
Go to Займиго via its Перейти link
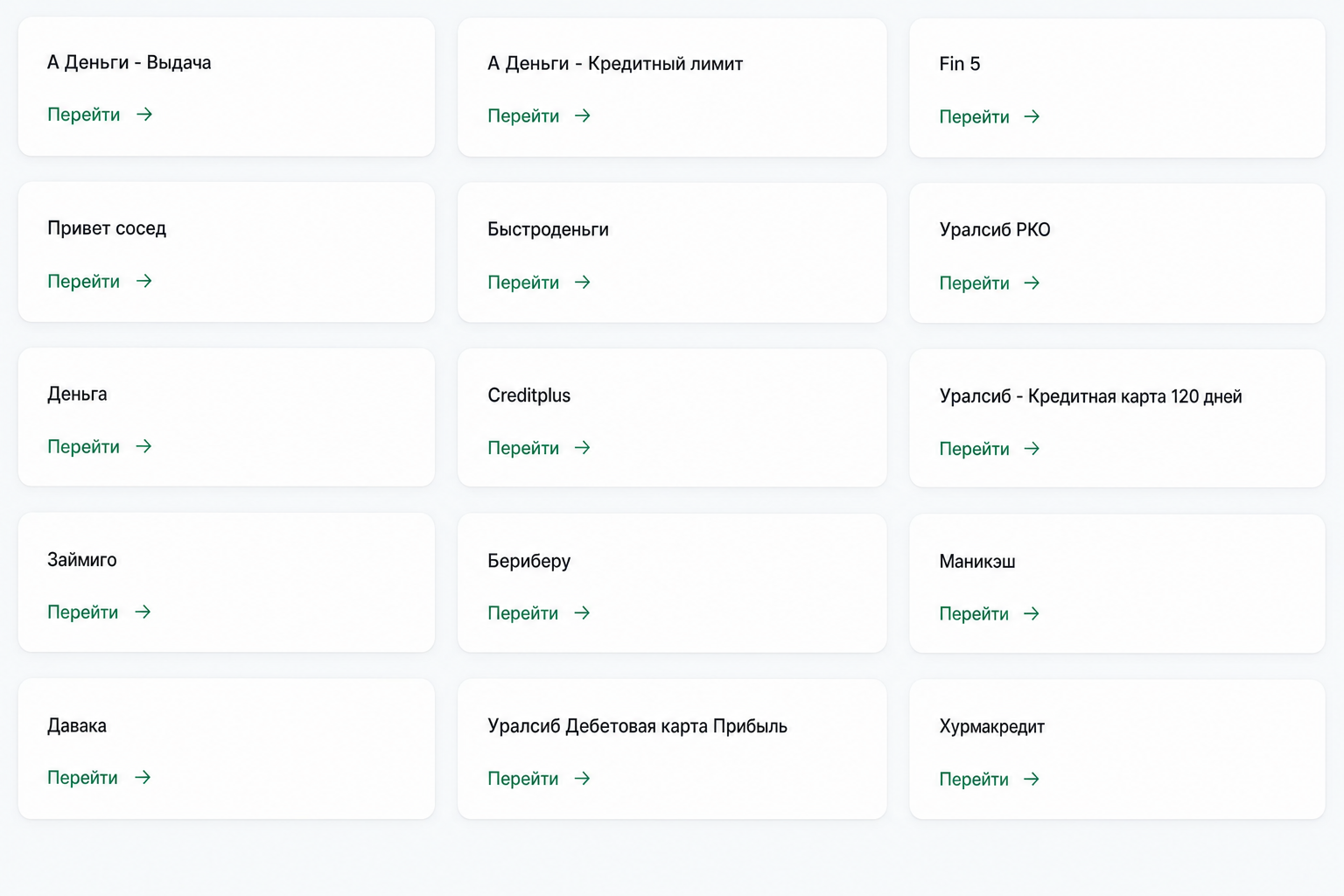[83, 612]
